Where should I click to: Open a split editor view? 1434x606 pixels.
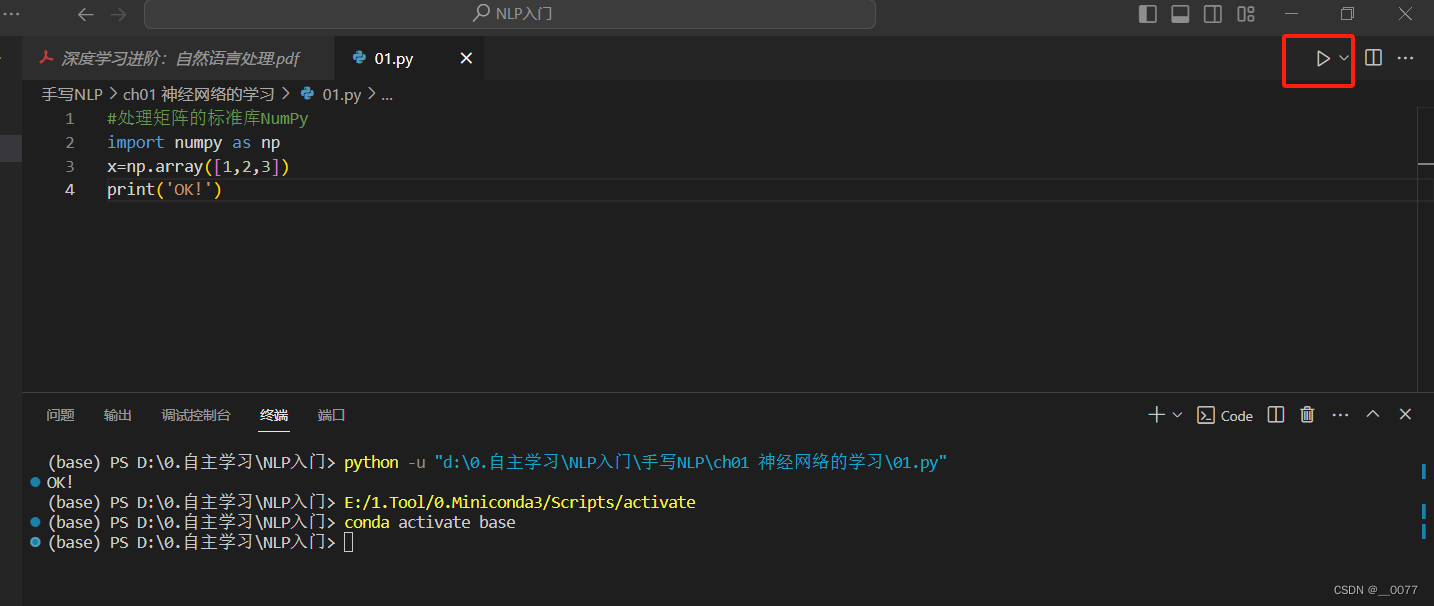pos(1372,58)
